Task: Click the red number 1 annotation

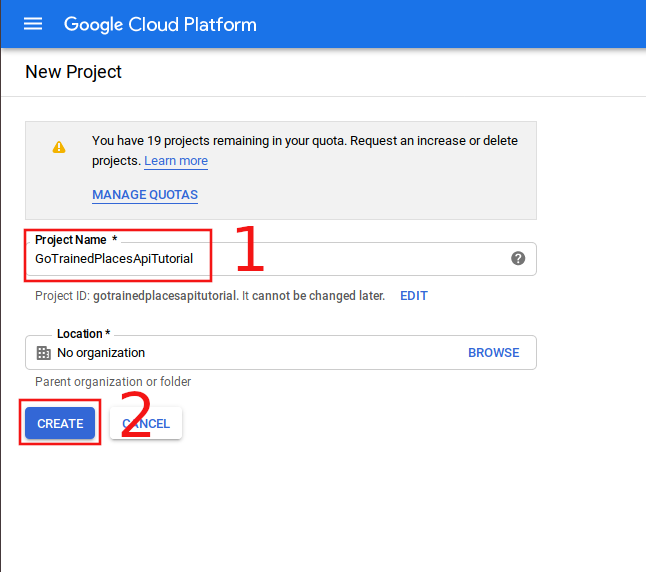Action: point(249,250)
